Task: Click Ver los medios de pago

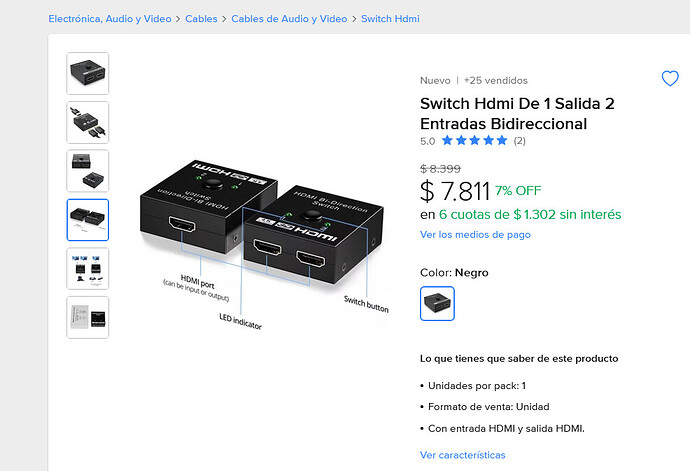Action: [475, 235]
